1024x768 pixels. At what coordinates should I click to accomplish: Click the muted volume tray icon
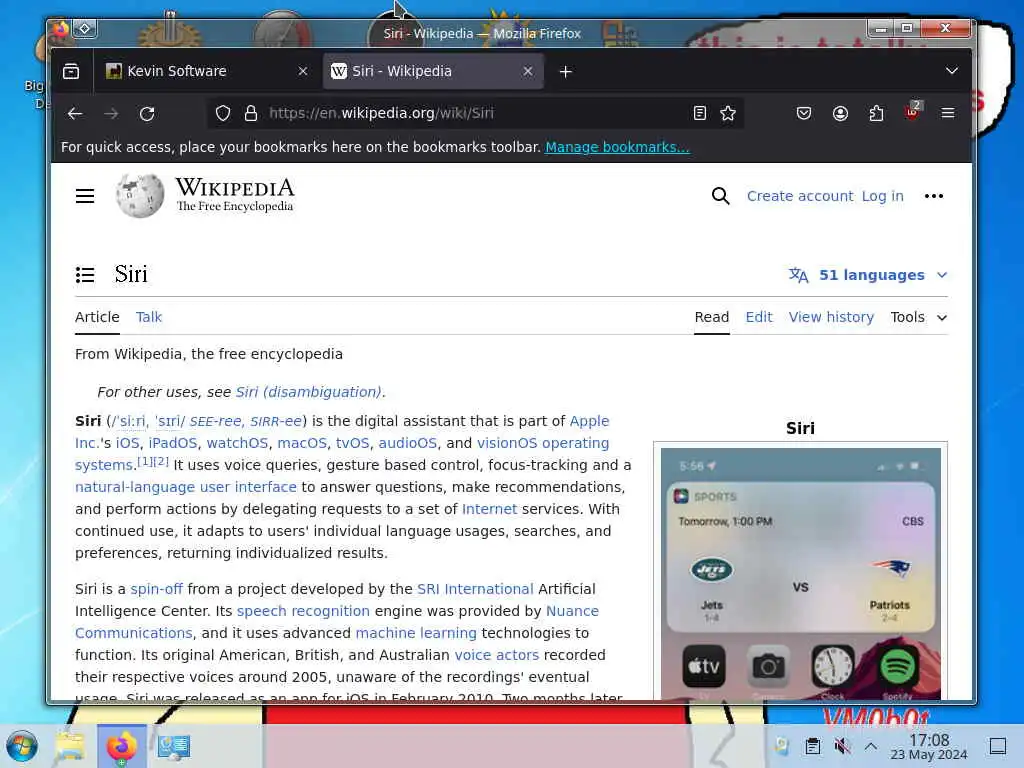pyautogui.click(x=842, y=746)
